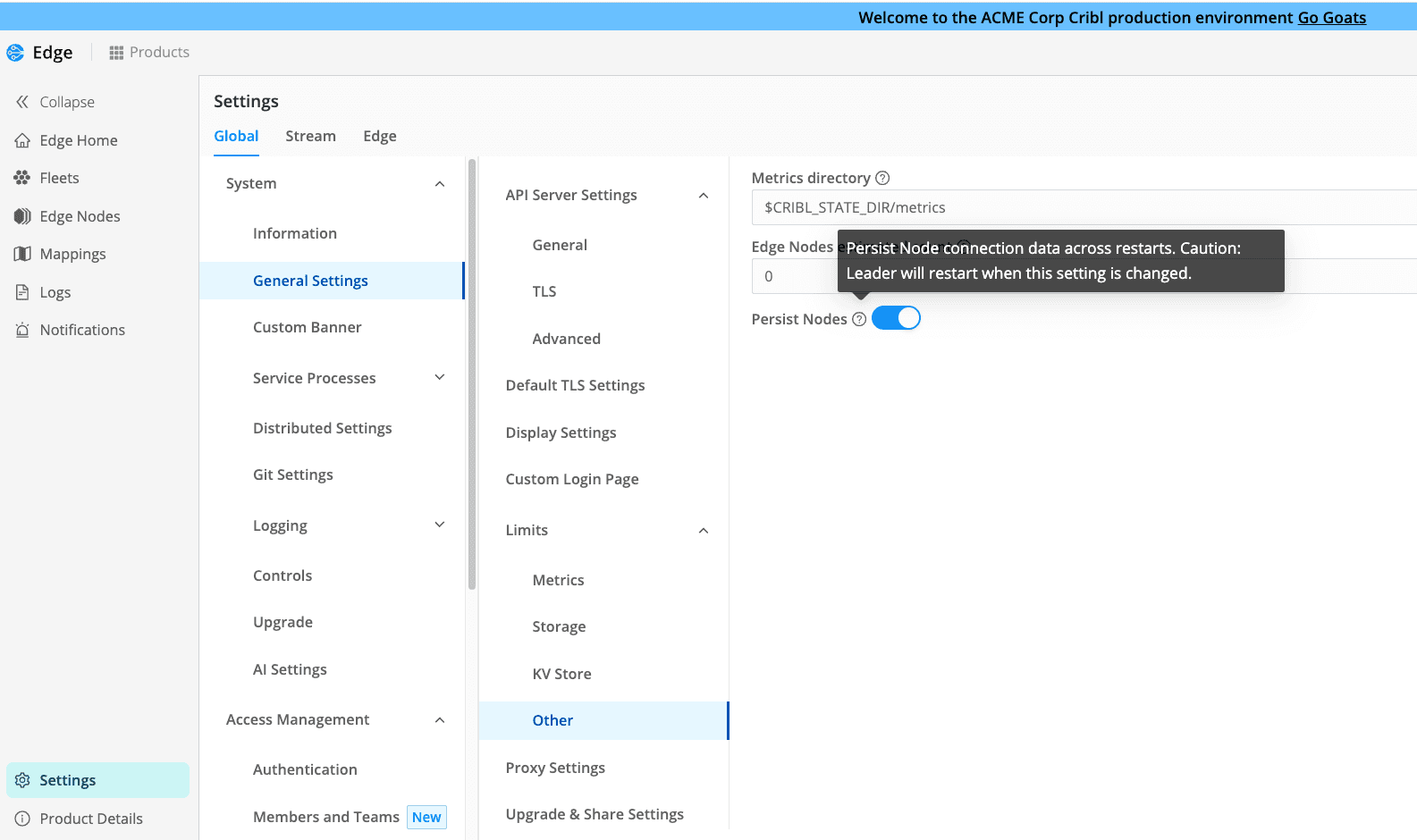The height and width of the screenshot is (840, 1417).
Task: Open the Products grid icon
Action: (x=116, y=53)
